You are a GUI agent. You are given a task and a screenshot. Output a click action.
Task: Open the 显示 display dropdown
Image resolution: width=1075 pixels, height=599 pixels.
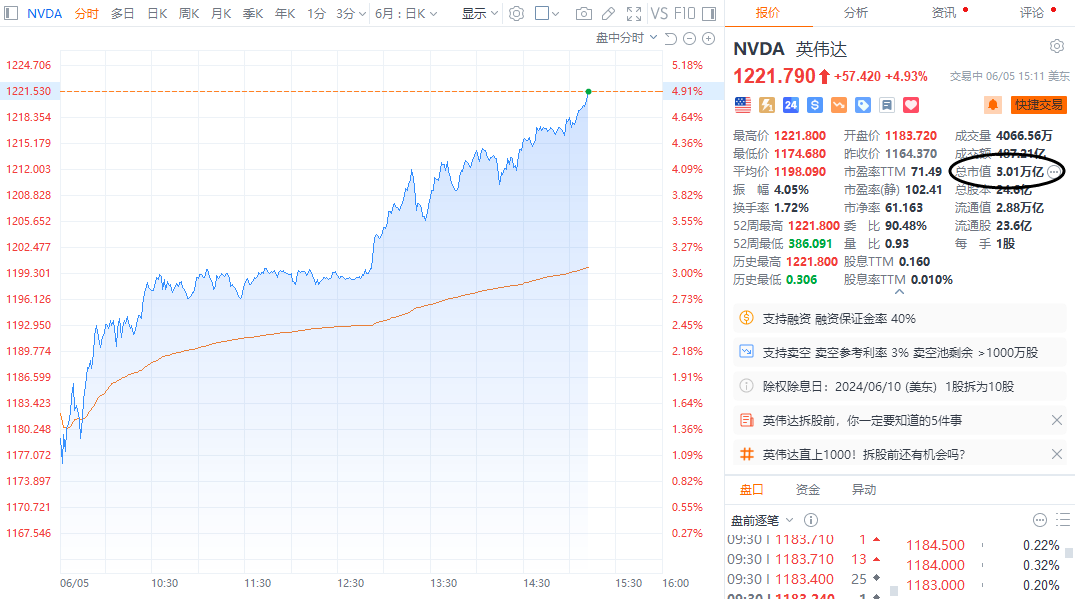(479, 14)
